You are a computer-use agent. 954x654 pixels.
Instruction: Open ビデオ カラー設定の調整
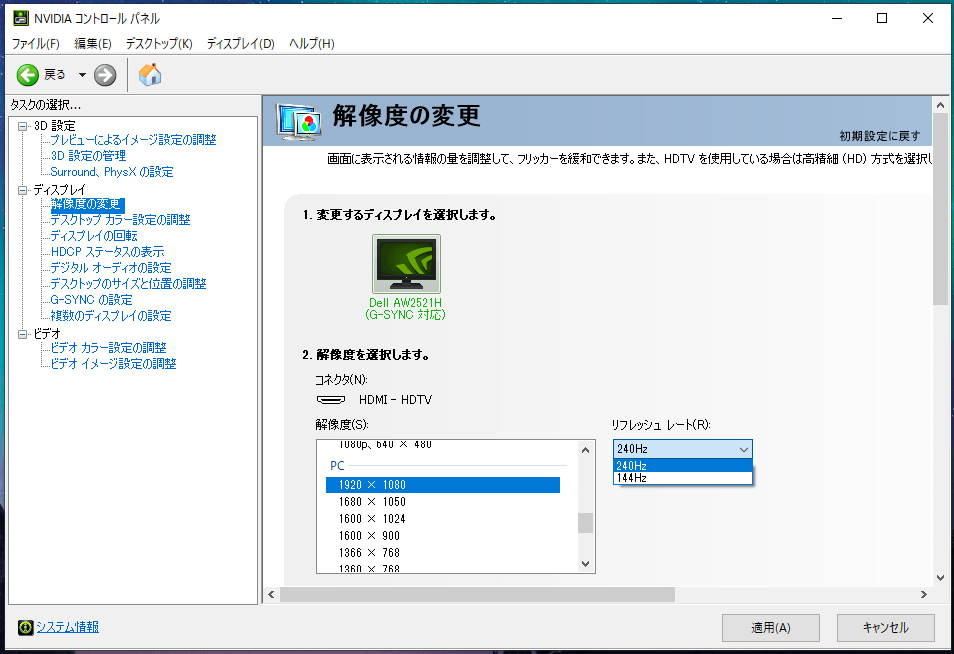click(108, 348)
